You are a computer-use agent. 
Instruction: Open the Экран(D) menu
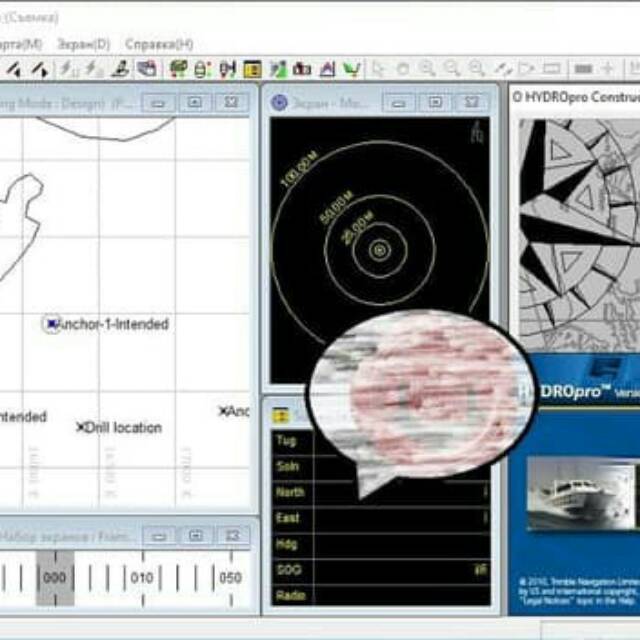tap(83, 44)
